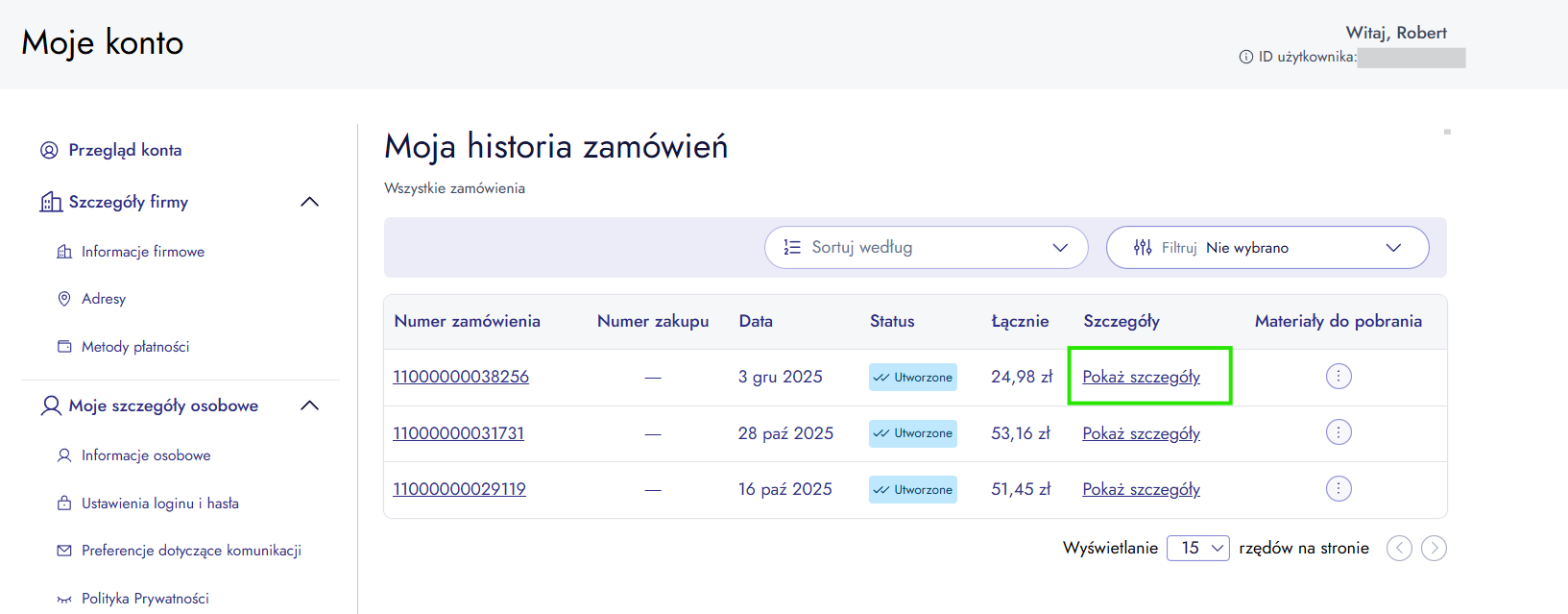This screenshot has width=1568, height=614.
Task: Open order 11000000029119
Action: (x=459, y=489)
